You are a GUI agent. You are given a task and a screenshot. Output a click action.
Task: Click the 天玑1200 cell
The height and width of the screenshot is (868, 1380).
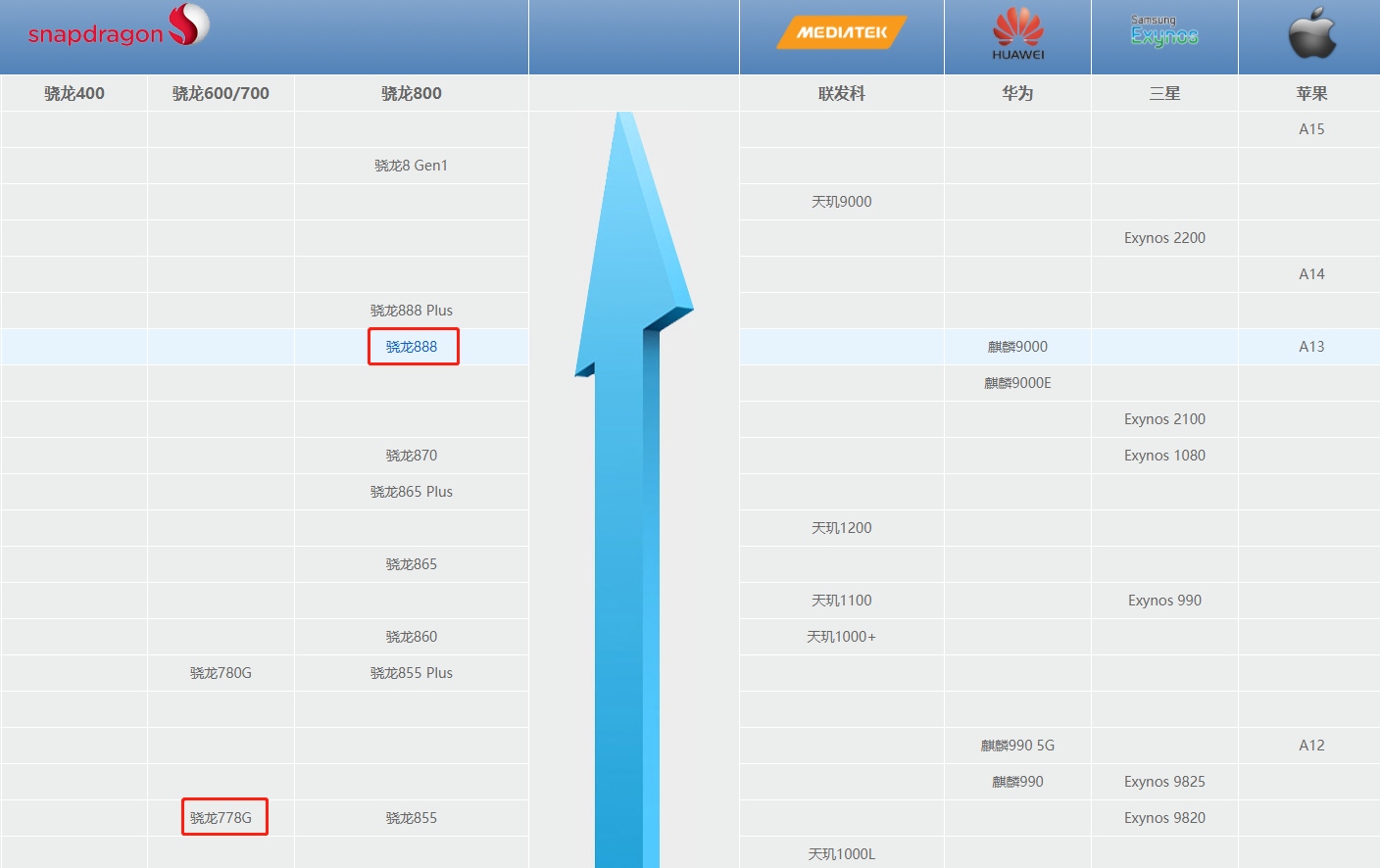click(x=842, y=528)
